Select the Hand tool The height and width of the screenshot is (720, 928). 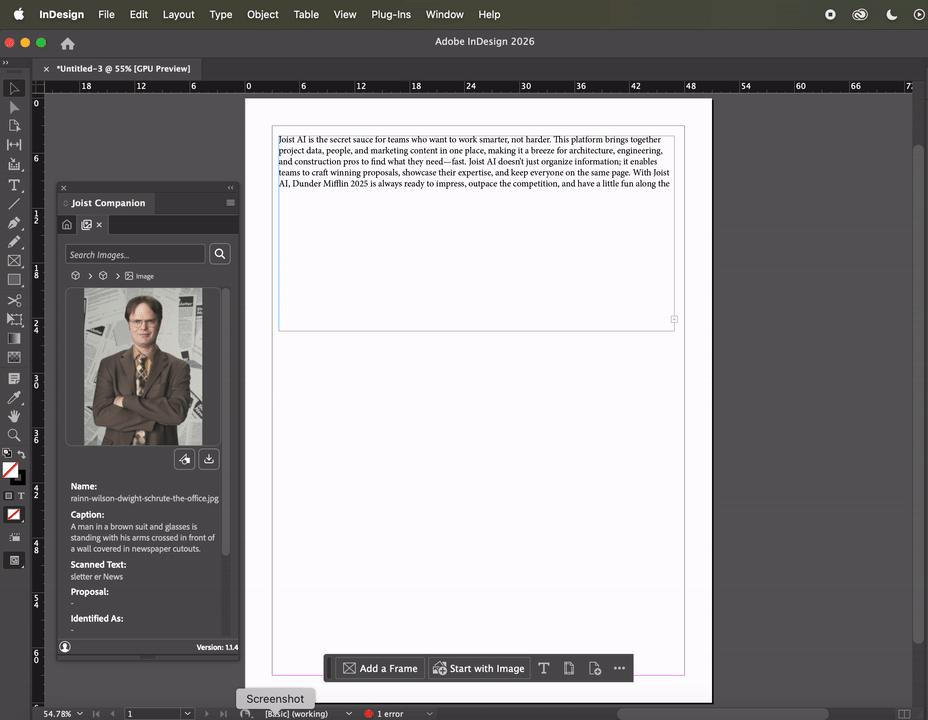(x=14, y=416)
